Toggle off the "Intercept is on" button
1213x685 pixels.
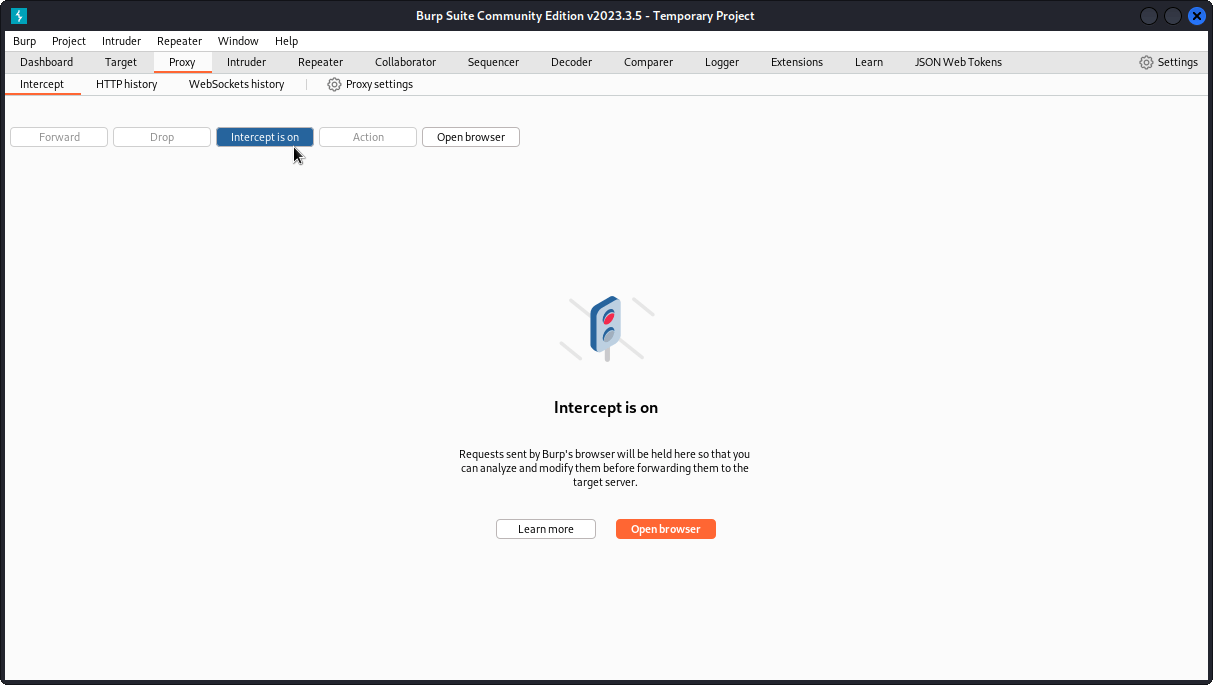264,136
